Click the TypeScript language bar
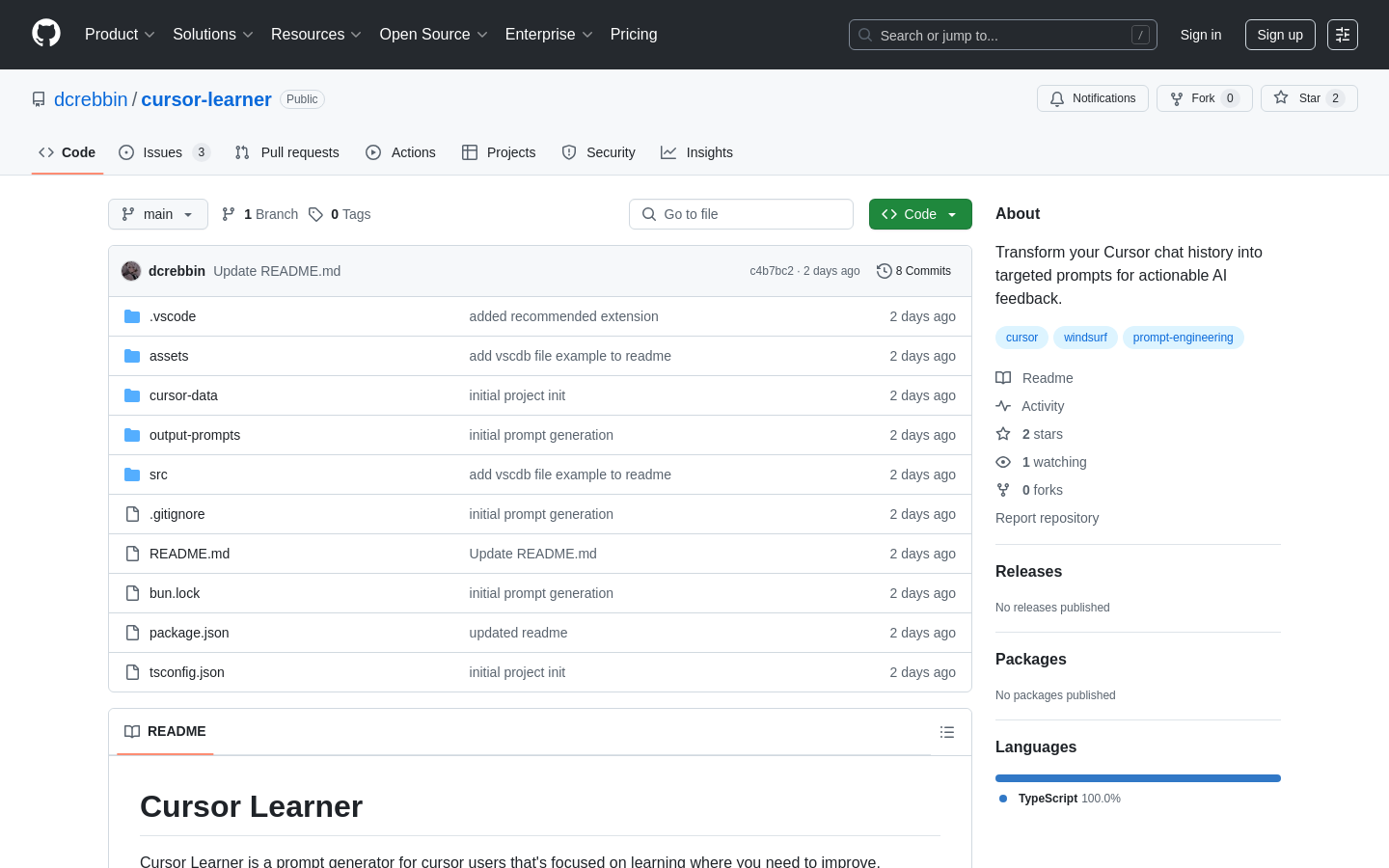Viewport: 1389px width, 868px height. (1138, 778)
